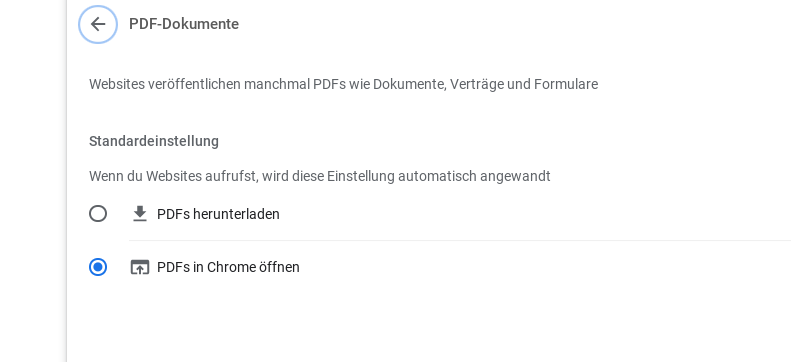Click the 'PDFs herunterladen' label text
Image resolution: width=791 pixels, height=362 pixels.
[218, 214]
